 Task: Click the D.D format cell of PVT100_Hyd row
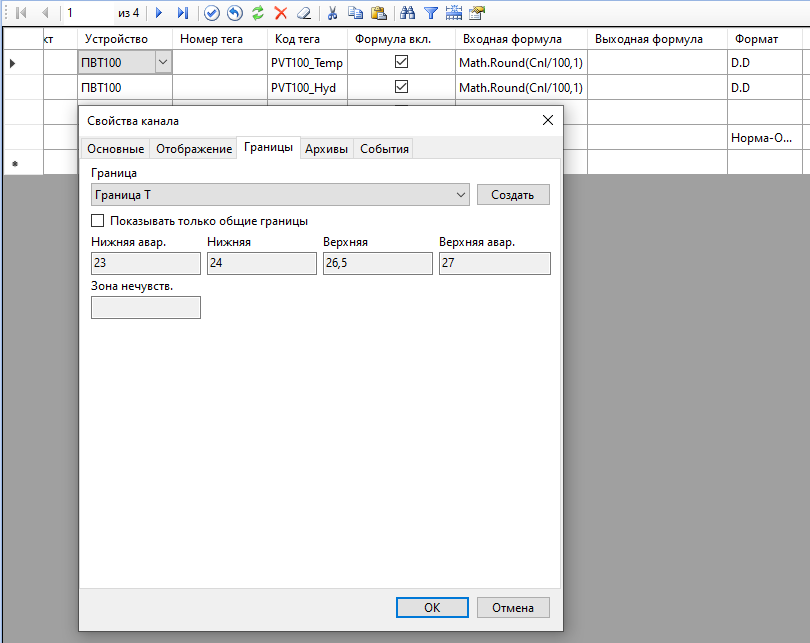(x=765, y=87)
